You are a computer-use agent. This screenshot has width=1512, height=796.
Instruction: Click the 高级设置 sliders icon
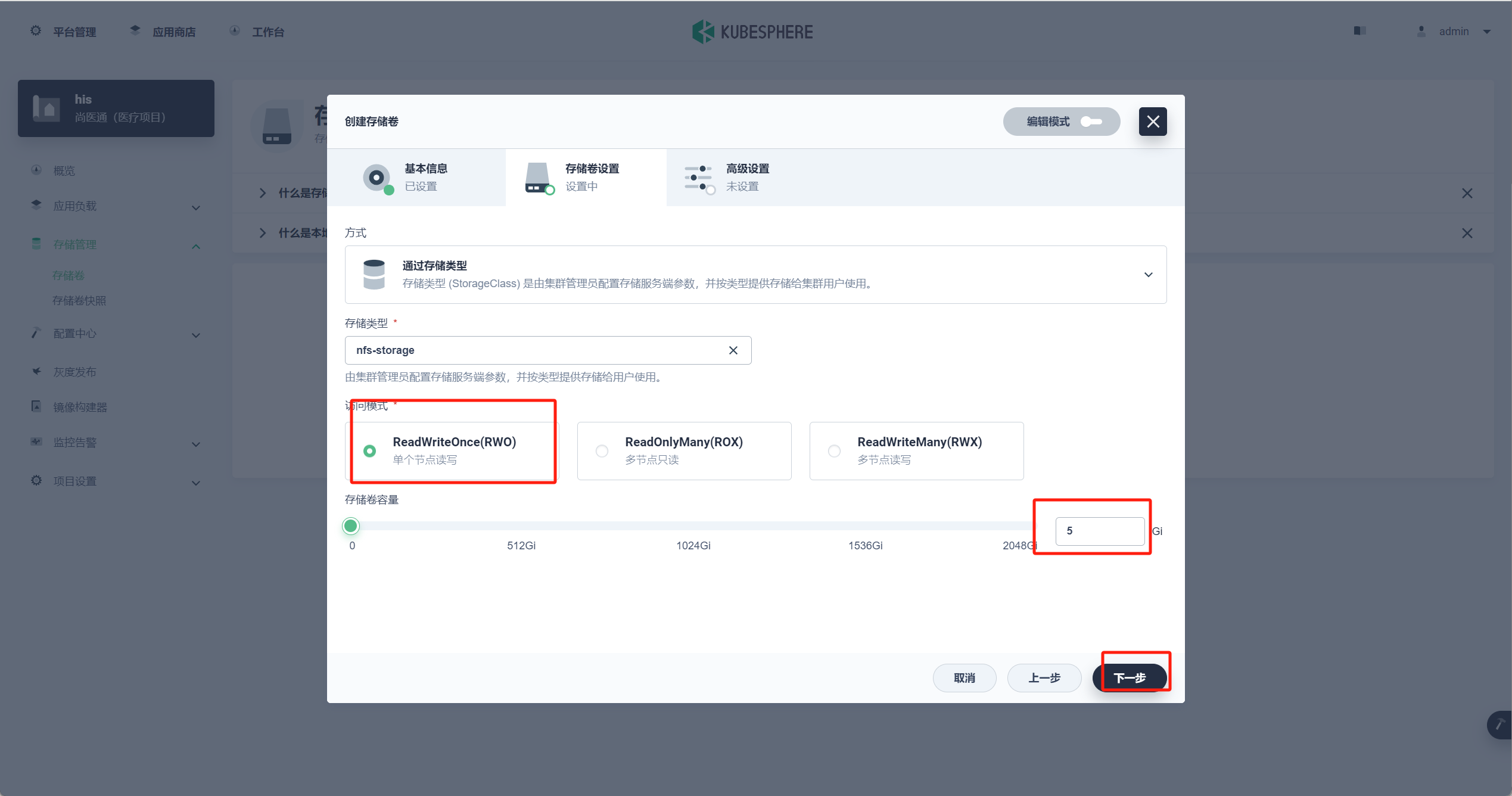[699, 178]
